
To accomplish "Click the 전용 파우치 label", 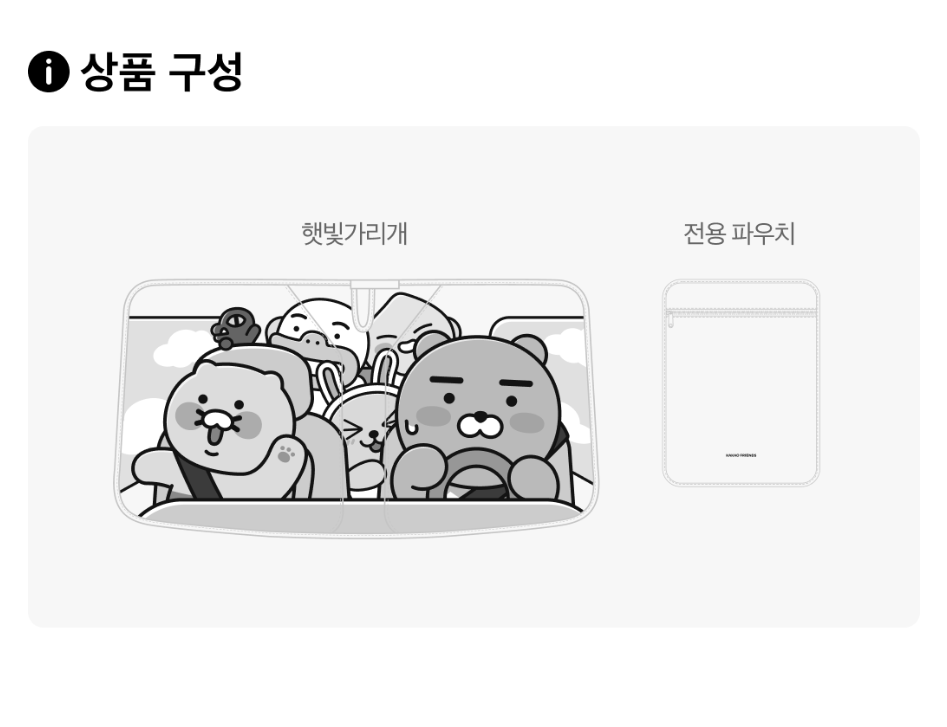I will pyautogui.click(x=739, y=234).
